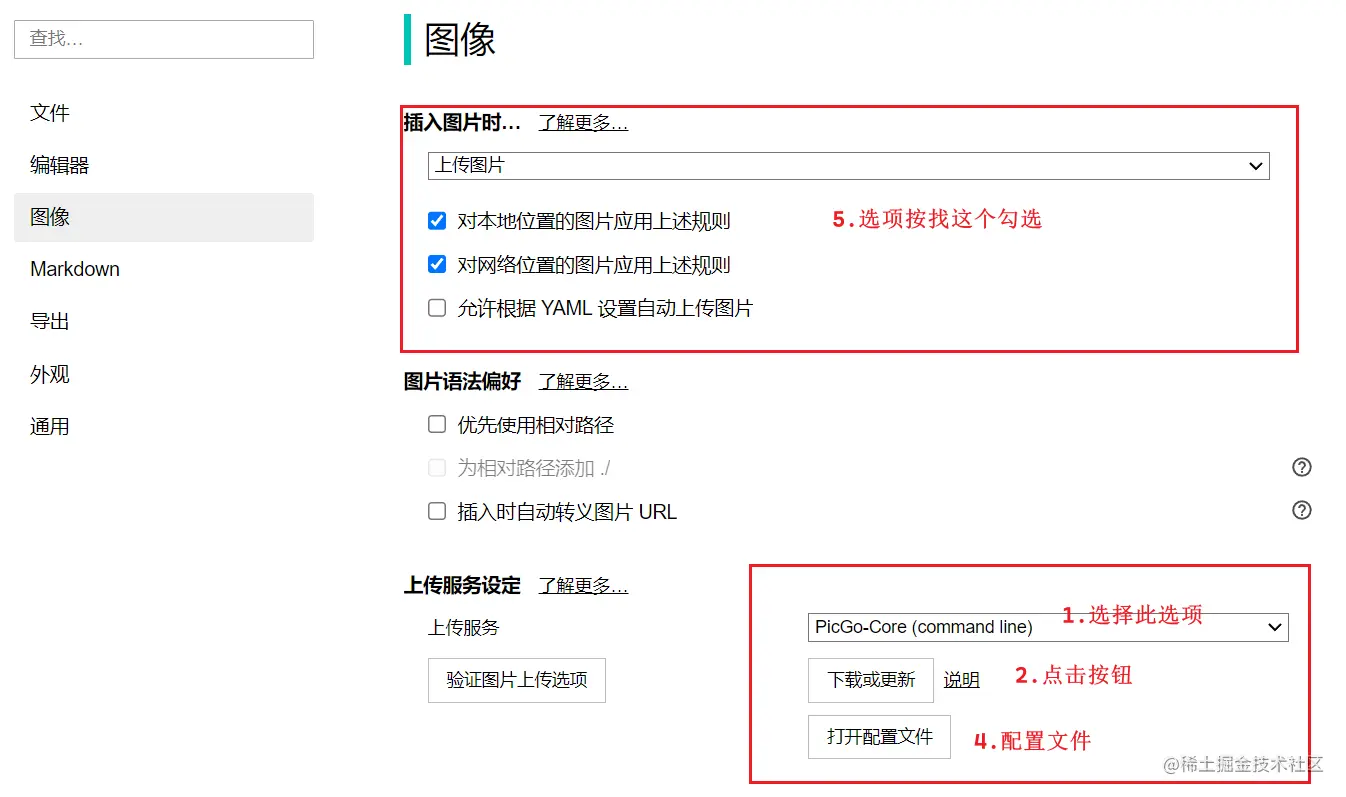This screenshot has width=1346, height=797.
Task: Open 了解更多 link beside 插入图片时
Action: tap(583, 123)
